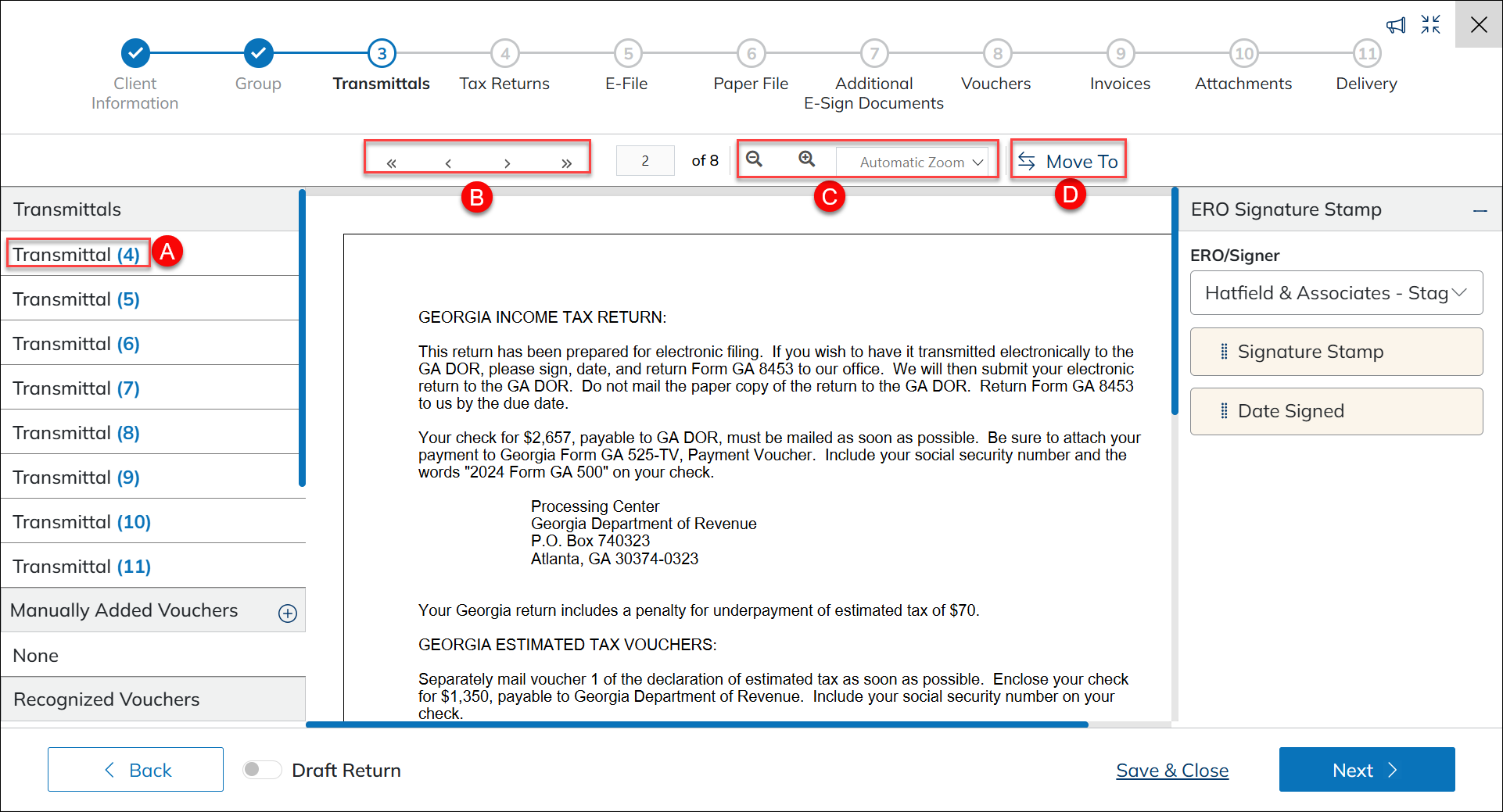Collapse the ERO Signature Stamp panel

(1480, 210)
